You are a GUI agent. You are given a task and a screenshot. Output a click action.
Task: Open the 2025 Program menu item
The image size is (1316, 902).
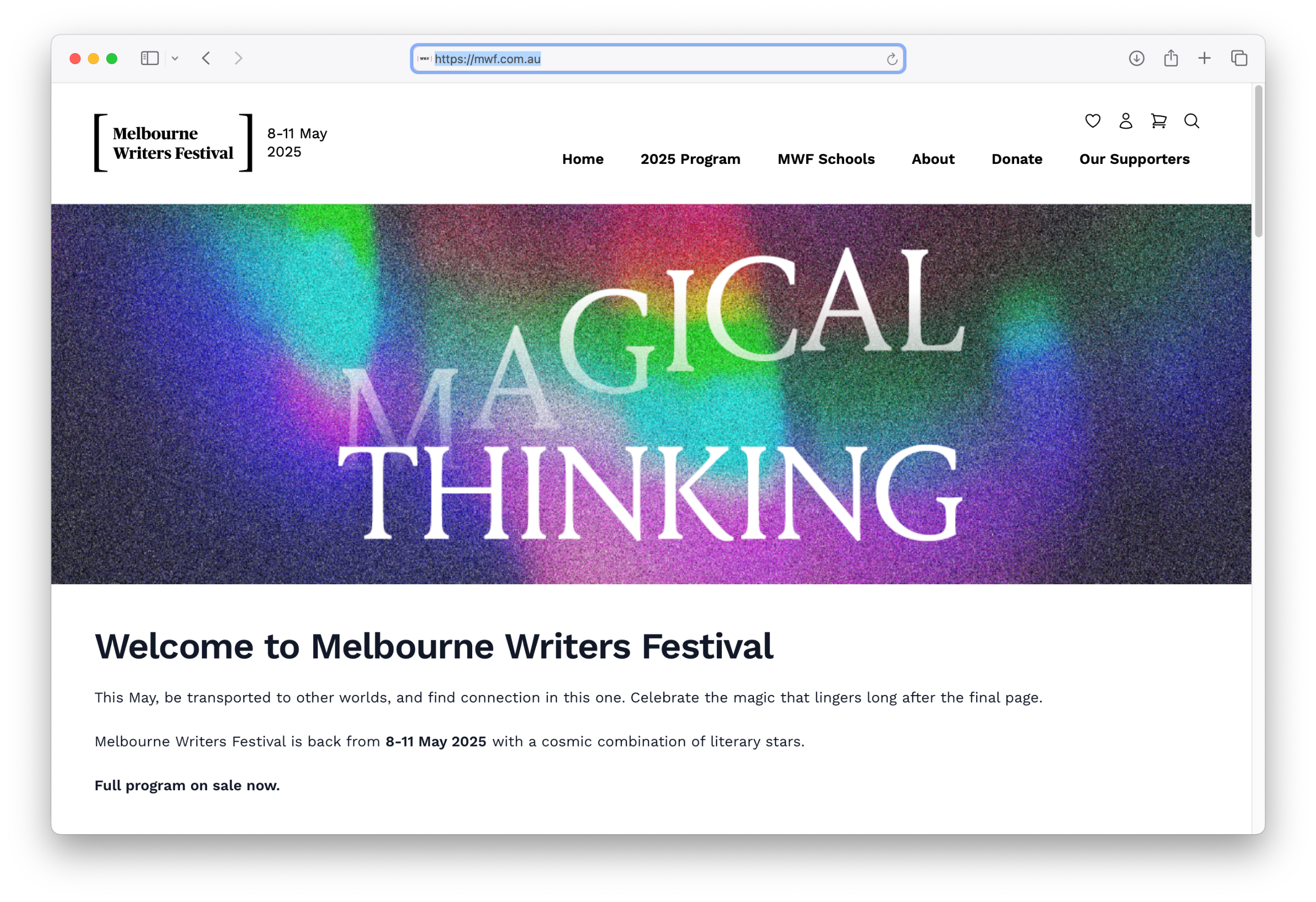(x=690, y=159)
